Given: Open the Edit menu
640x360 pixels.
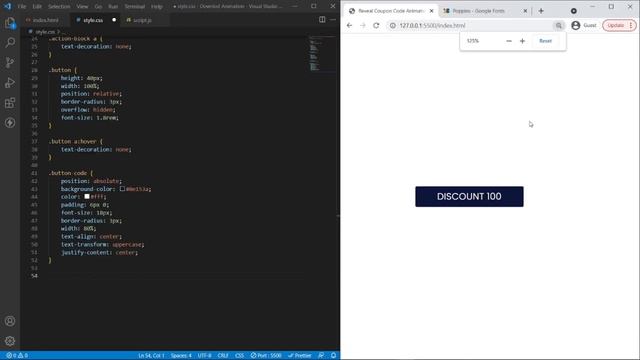Looking at the screenshot, I should (37, 7).
